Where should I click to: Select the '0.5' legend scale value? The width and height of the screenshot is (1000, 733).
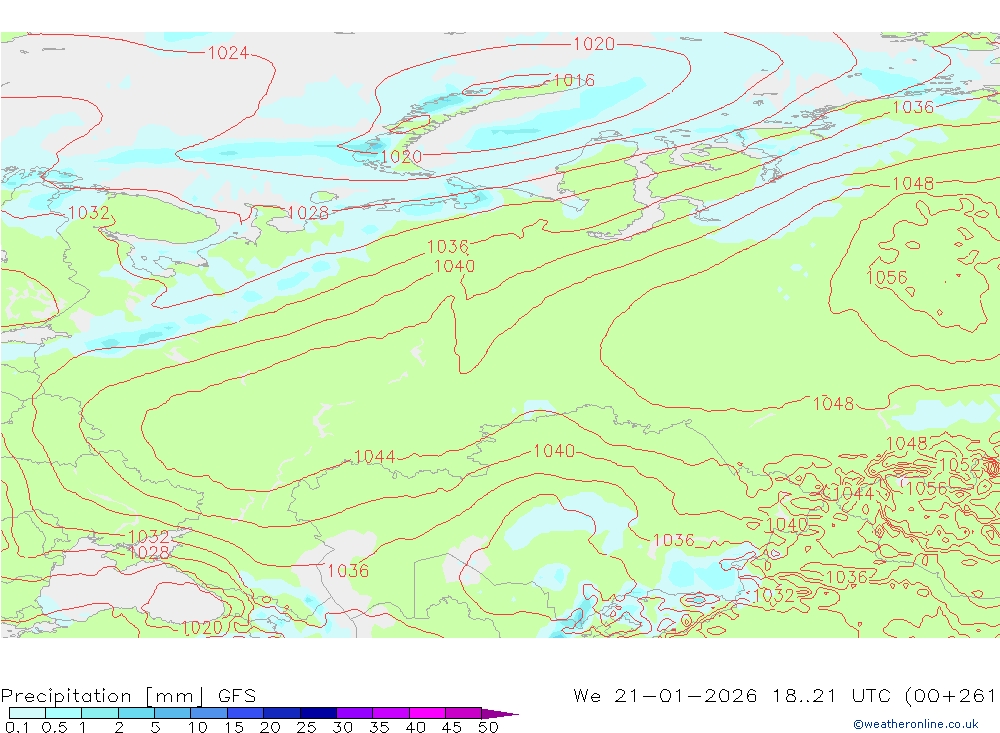coord(55,727)
